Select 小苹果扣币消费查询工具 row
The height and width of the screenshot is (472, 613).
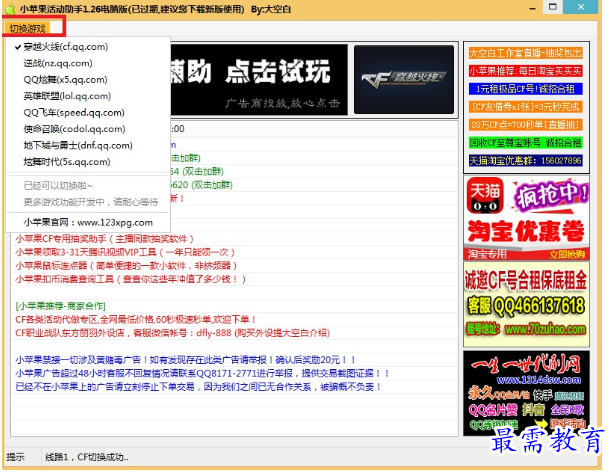coord(235,279)
